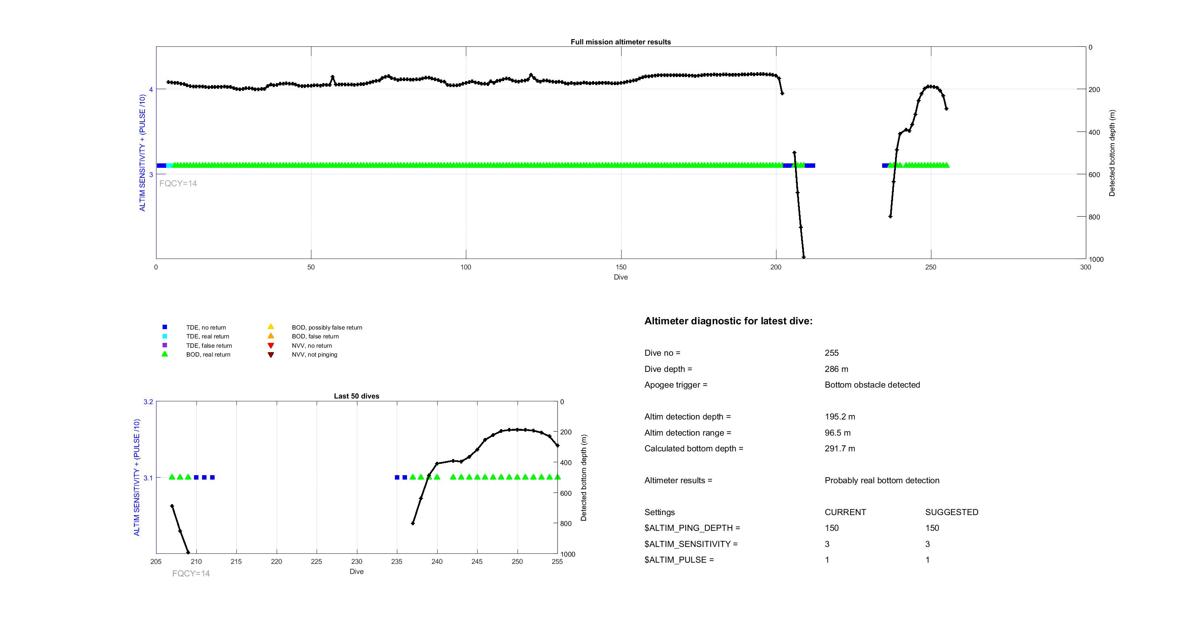Select the CURRENT value 3 for ALTIM_SENSITIVITY

click(x=828, y=544)
